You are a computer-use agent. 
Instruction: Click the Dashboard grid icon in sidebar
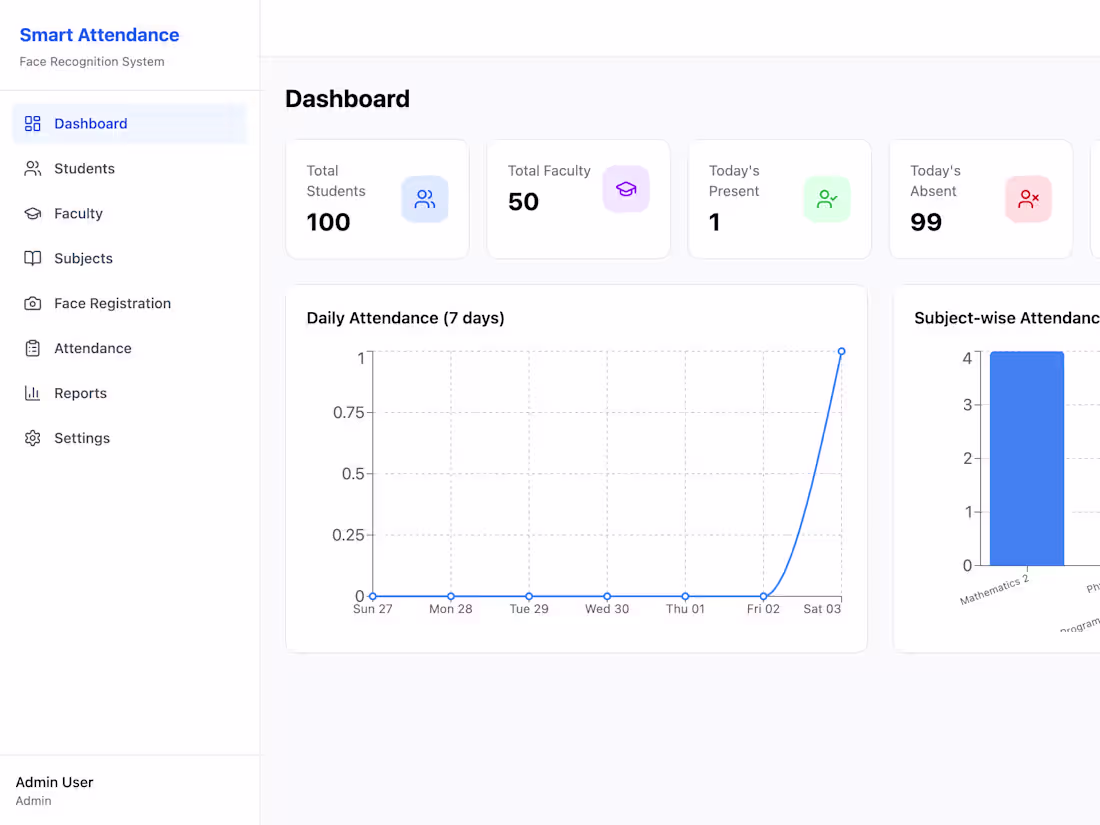pyautogui.click(x=32, y=123)
